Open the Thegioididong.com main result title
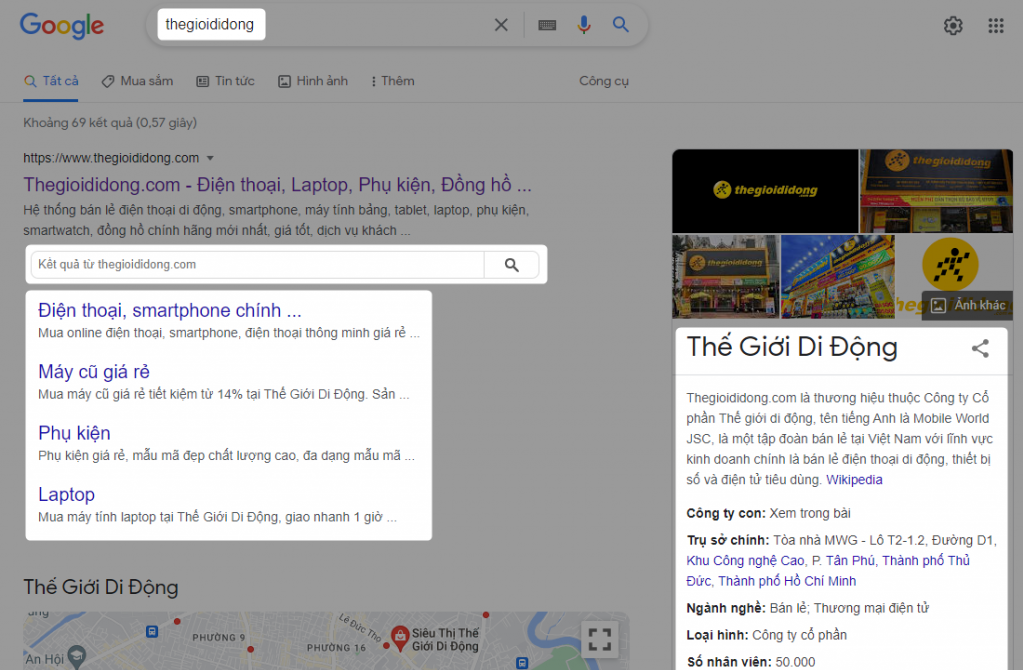 [277, 185]
